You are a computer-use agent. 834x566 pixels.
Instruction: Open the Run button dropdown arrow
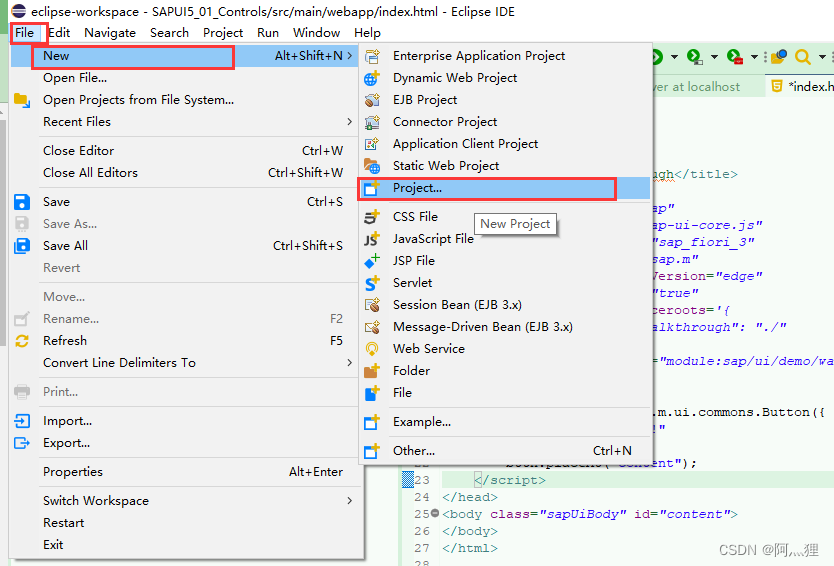point(674,56)
